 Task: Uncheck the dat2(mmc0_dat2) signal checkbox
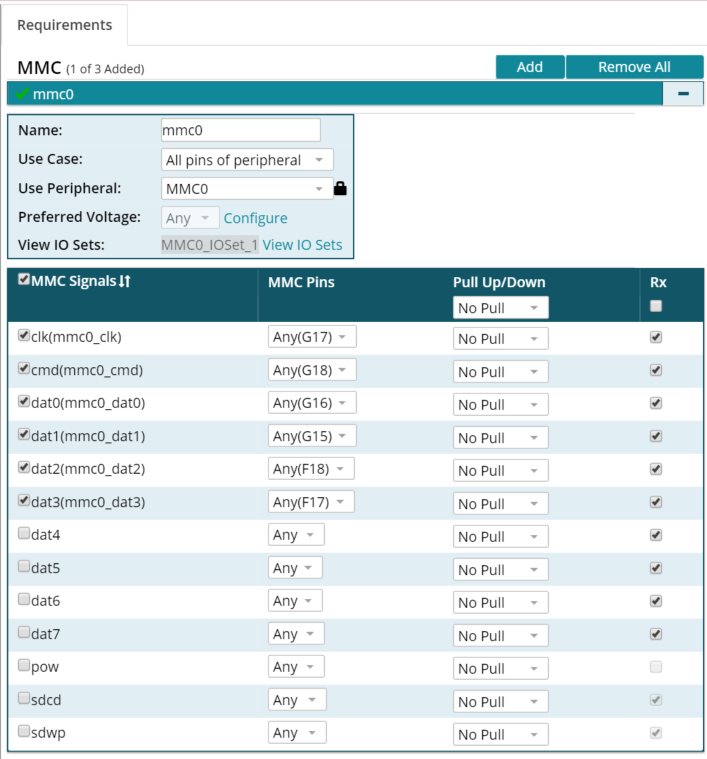tap(24, 467)
